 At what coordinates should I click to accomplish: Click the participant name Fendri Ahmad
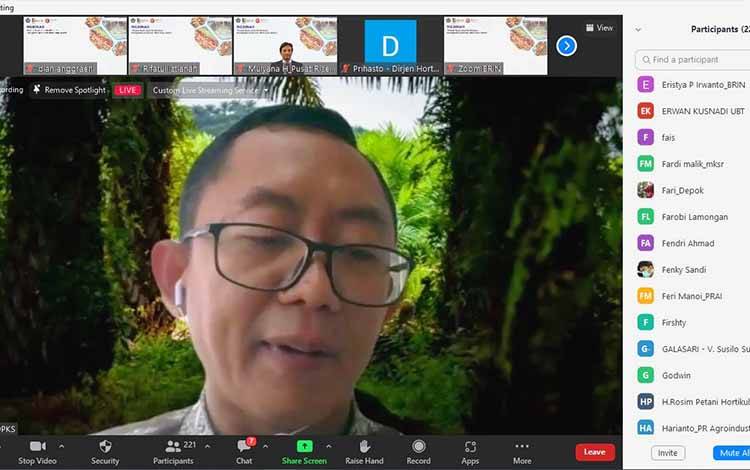pyautogui.click(x=688, y=243)
